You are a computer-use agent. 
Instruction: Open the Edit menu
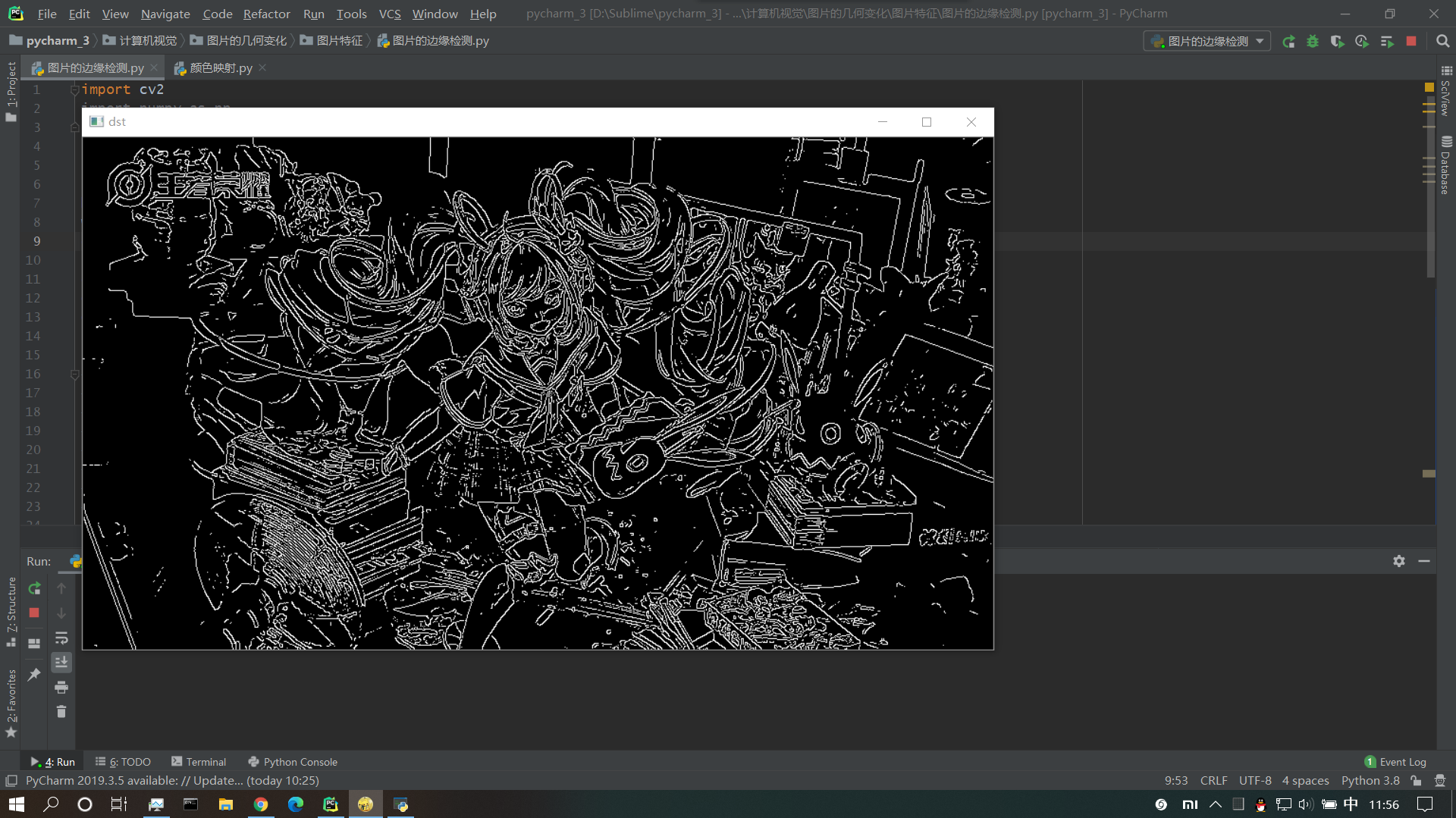coord(79,14)
